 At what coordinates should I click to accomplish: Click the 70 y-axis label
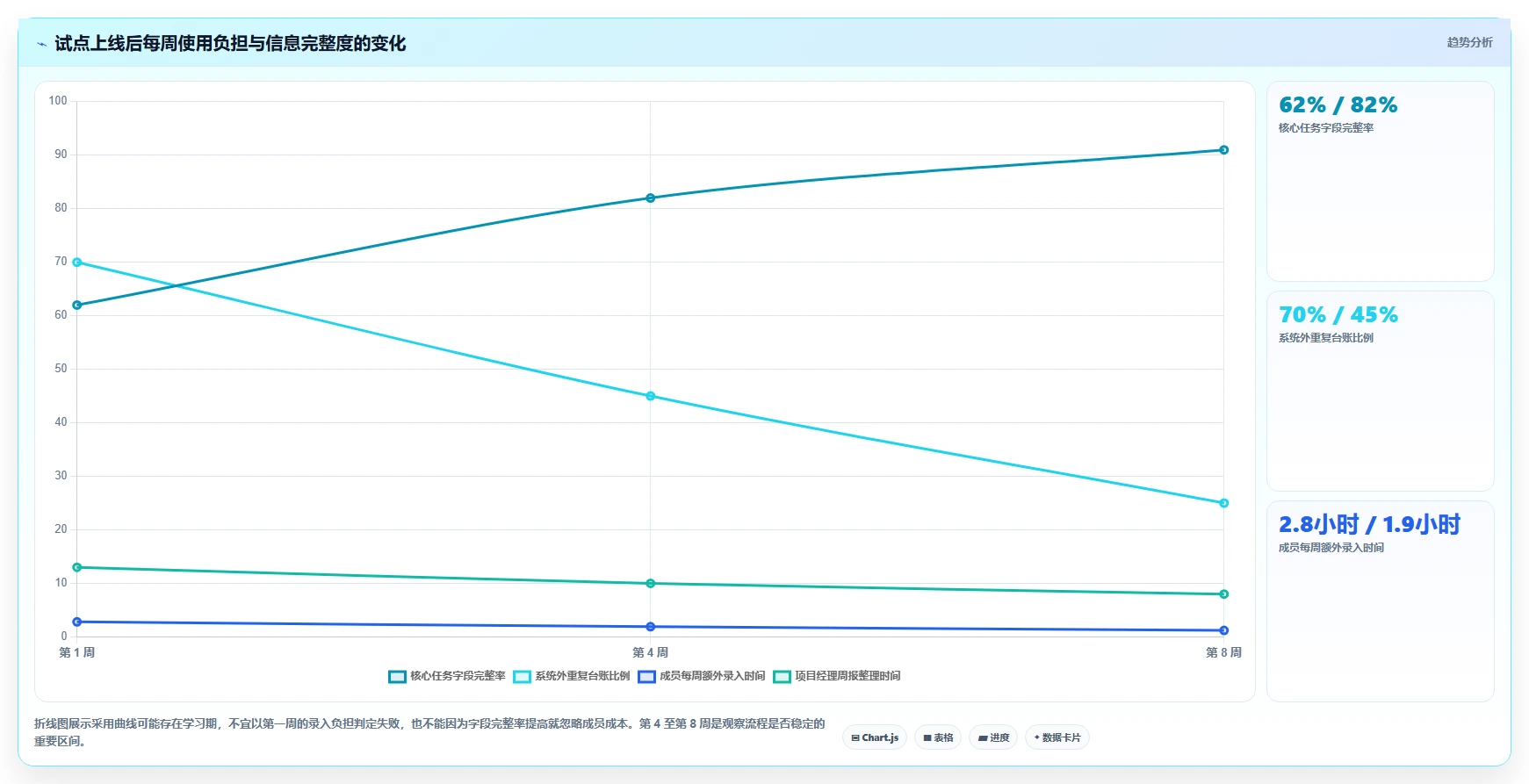point(61,262)
